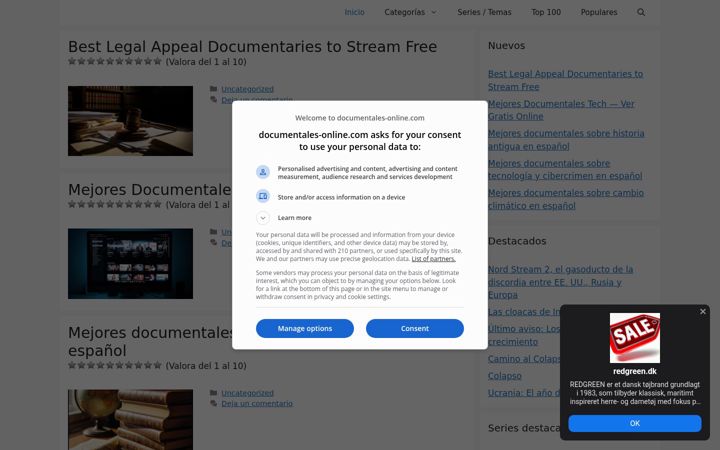The image size is (720, 450).
Task: Open Best Legal Appeal Documentaries article title
Action: click(x=253, y=47)
